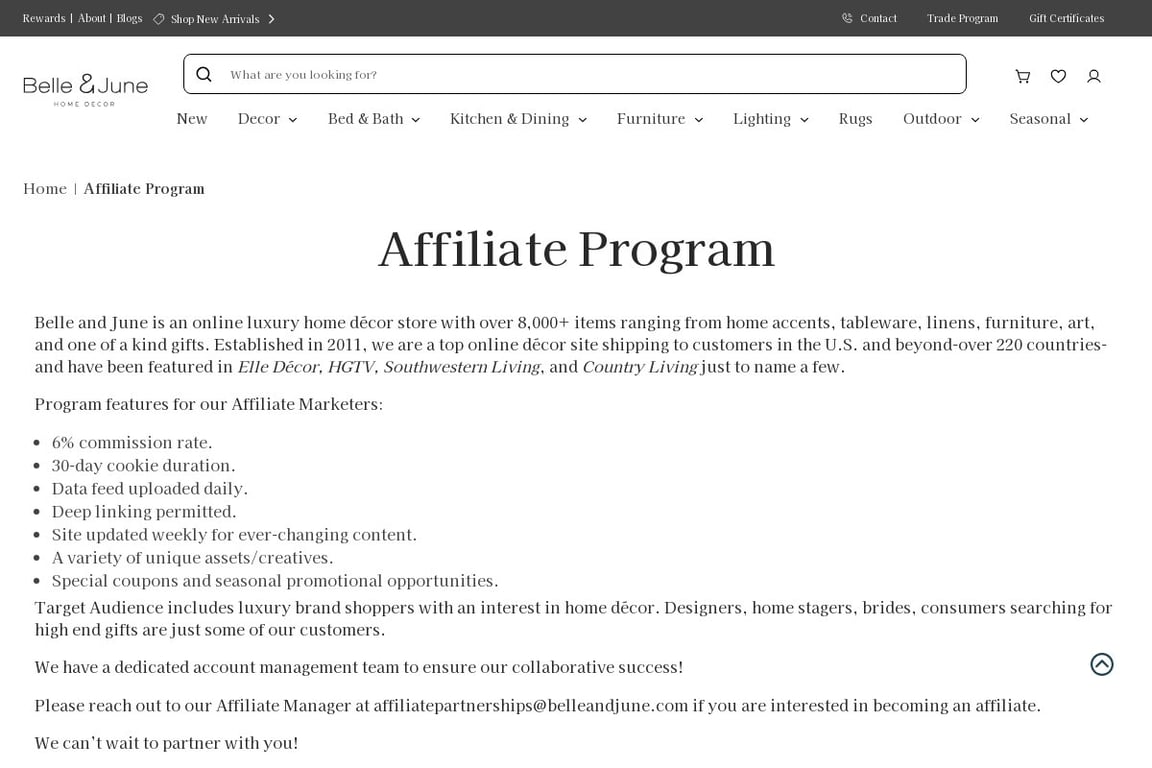Open the Decor category
The width and height of the screenshot is (1152, 768).
tap(259, 119)
